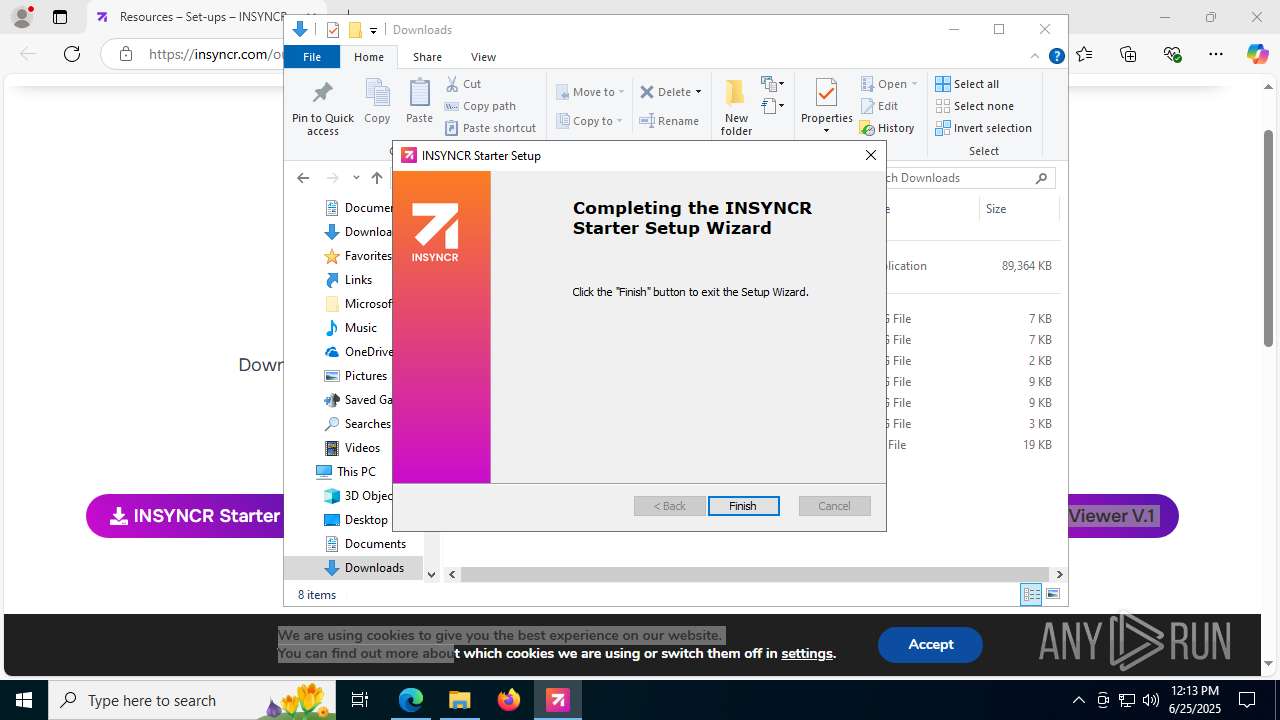Open the recent locations dropdown in Explorer
The image size is (1280, 720).
tap(356, 178)
